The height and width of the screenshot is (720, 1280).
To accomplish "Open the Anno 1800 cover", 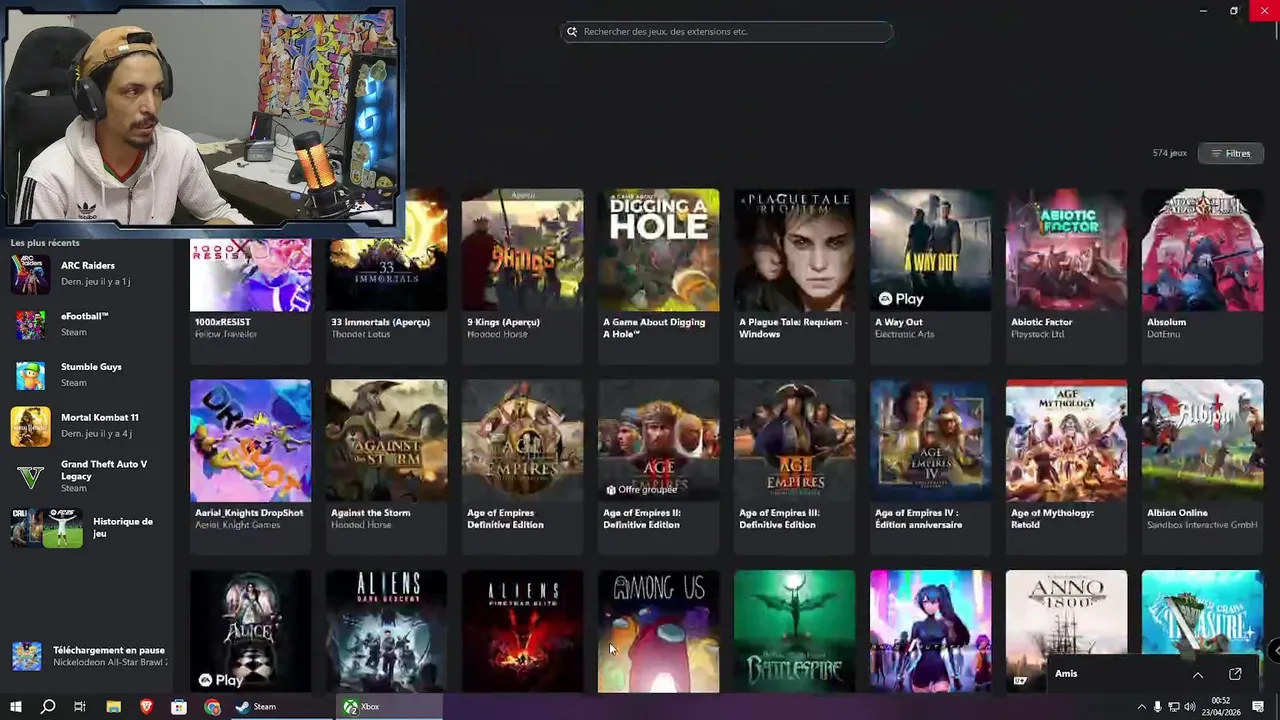I will [x=1066, y=620].
